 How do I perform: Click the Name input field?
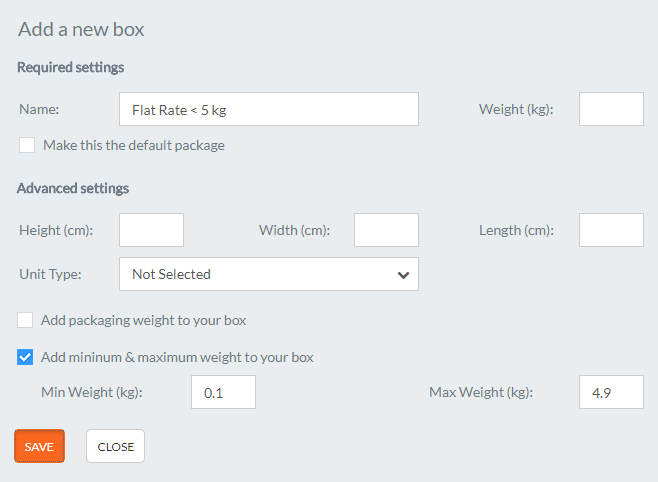(x=269, y=109)
